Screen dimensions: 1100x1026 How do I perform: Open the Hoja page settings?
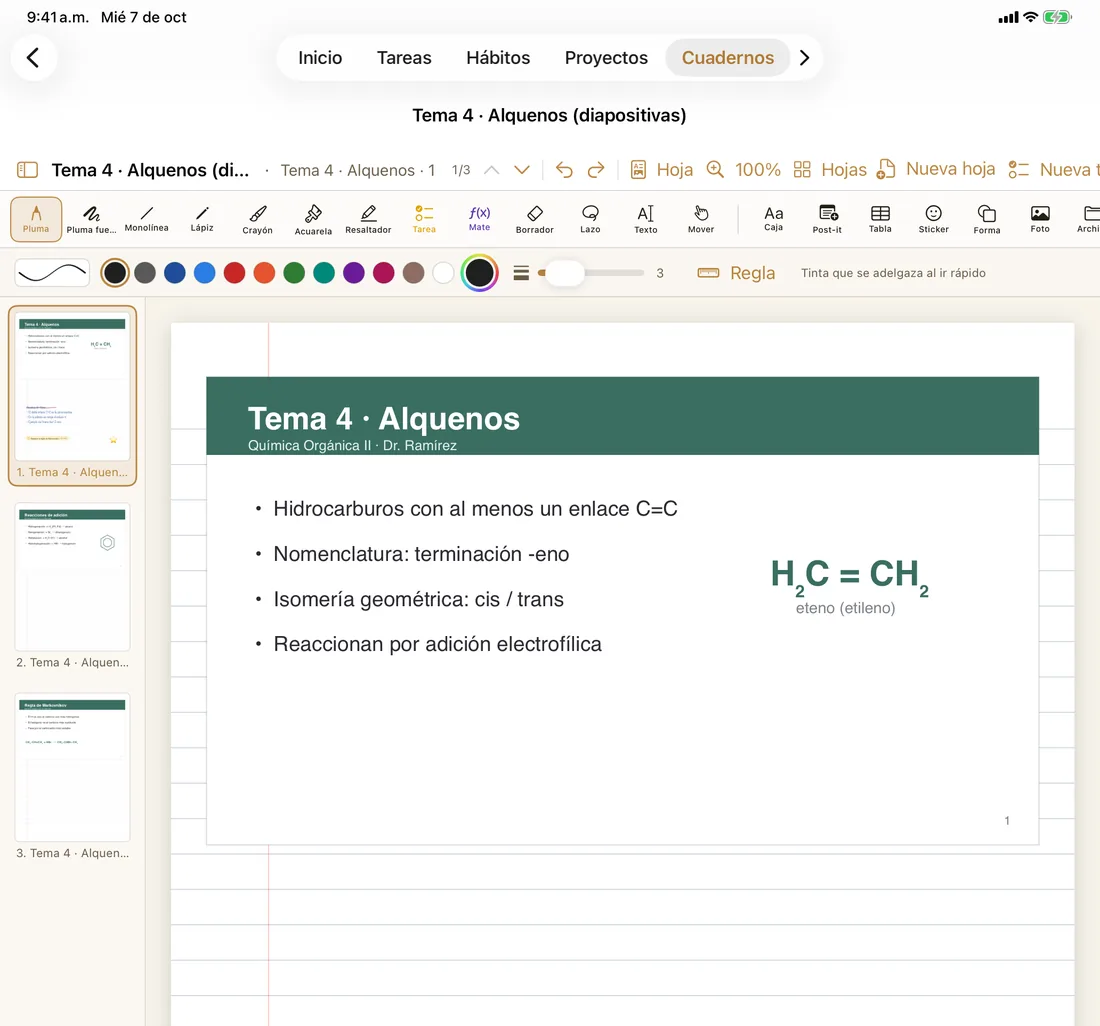[x=662, y=170]
